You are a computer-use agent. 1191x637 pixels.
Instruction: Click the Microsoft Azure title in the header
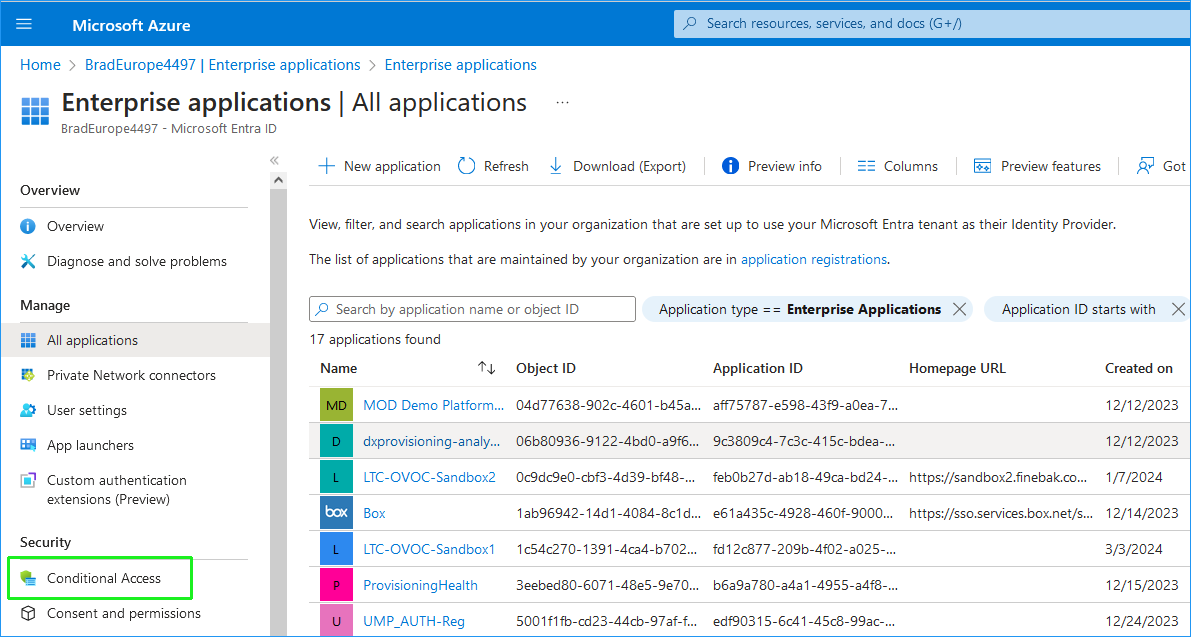131,25
